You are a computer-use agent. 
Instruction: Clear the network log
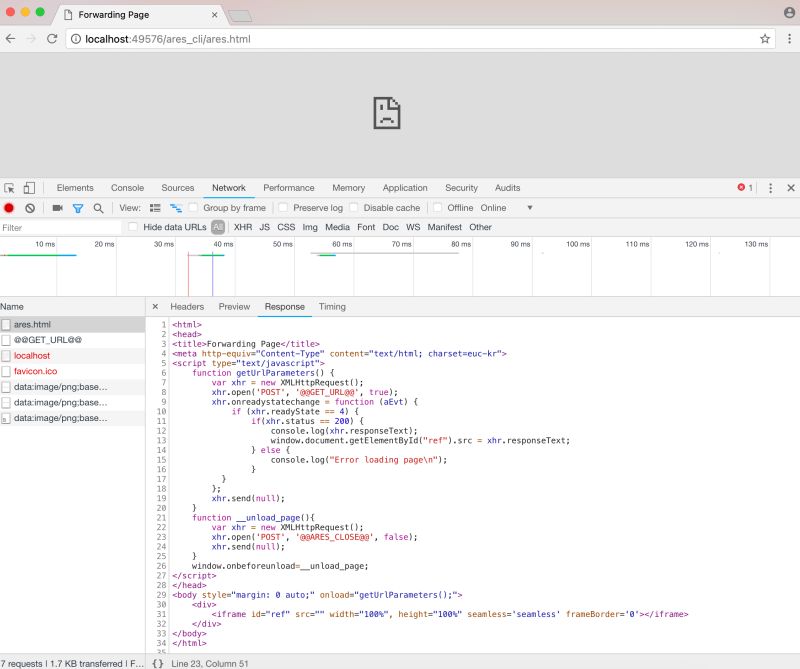click(x=30, y=208)
